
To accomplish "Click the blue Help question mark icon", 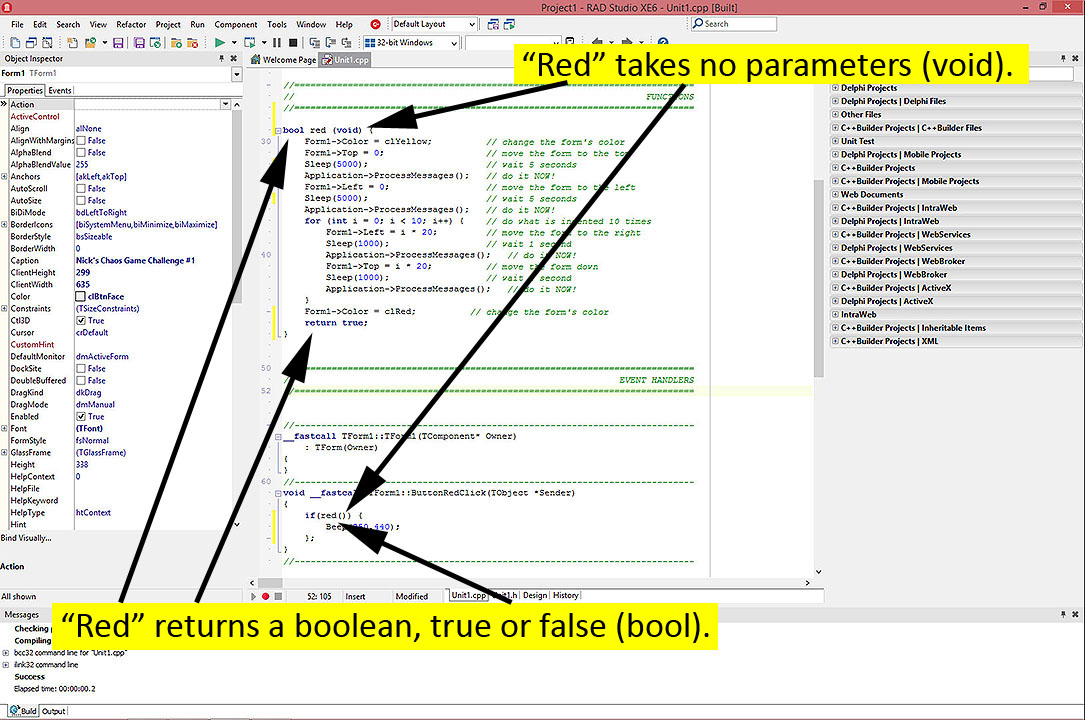I will click(663, 43).
